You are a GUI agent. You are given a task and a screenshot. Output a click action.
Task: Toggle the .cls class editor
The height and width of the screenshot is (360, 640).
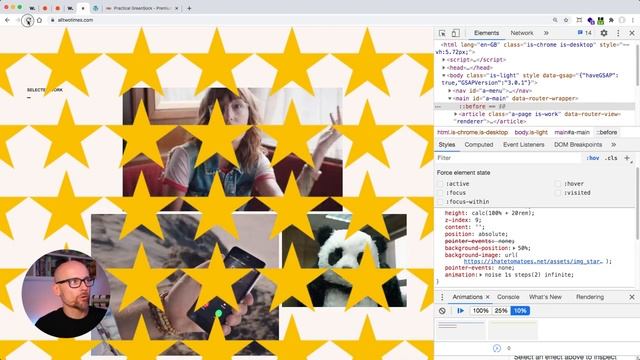(611, 158)
